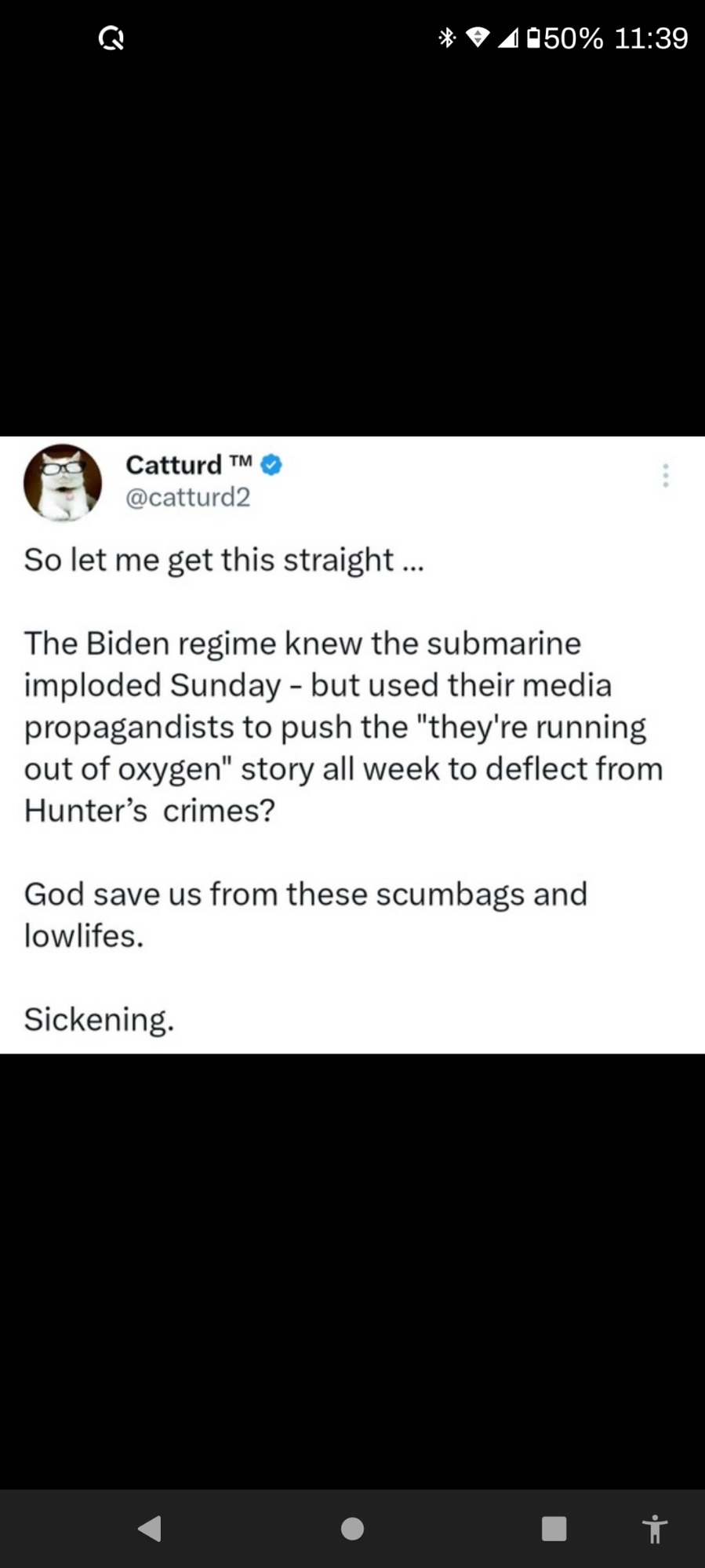Tap the accessibility figure button

coord(654,1529)
